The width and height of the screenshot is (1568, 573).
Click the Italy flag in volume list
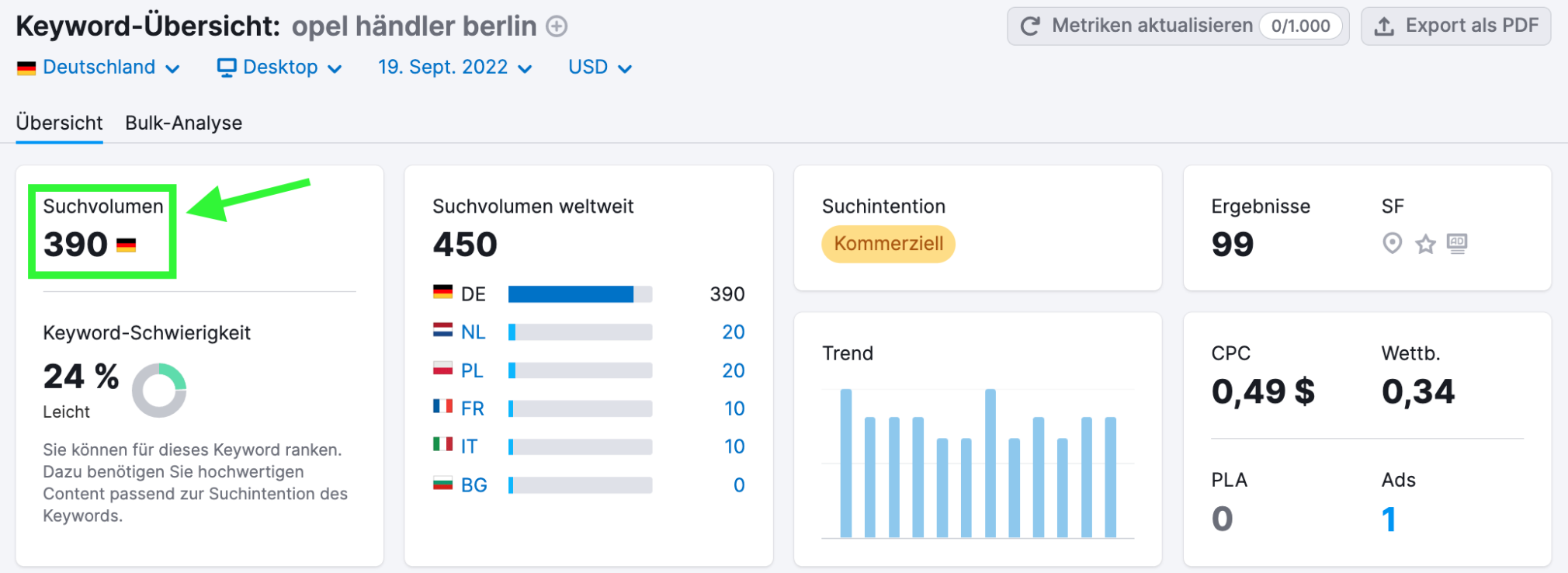443,444
